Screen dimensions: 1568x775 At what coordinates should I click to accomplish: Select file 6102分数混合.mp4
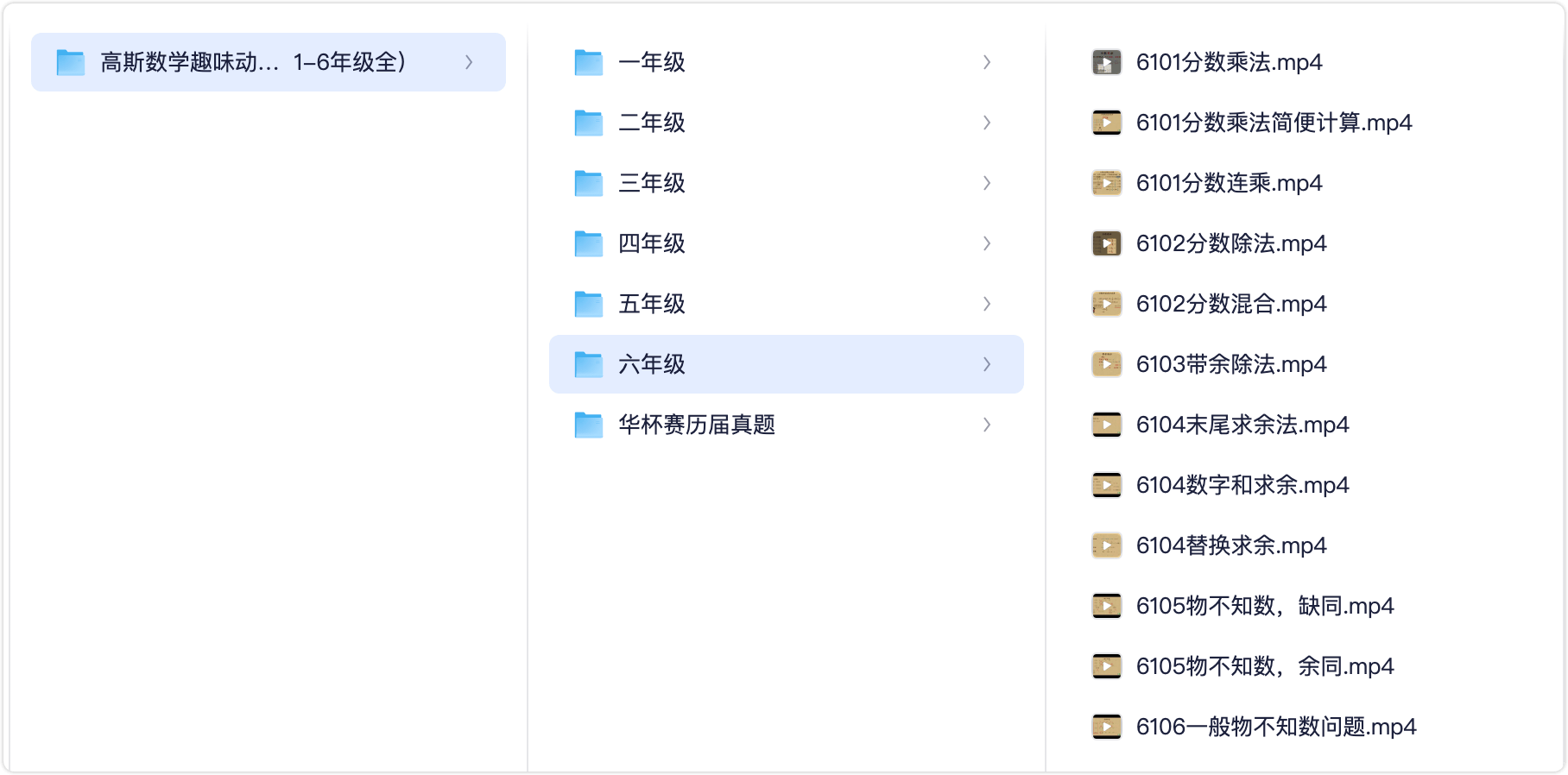[x=1231, y=304]
